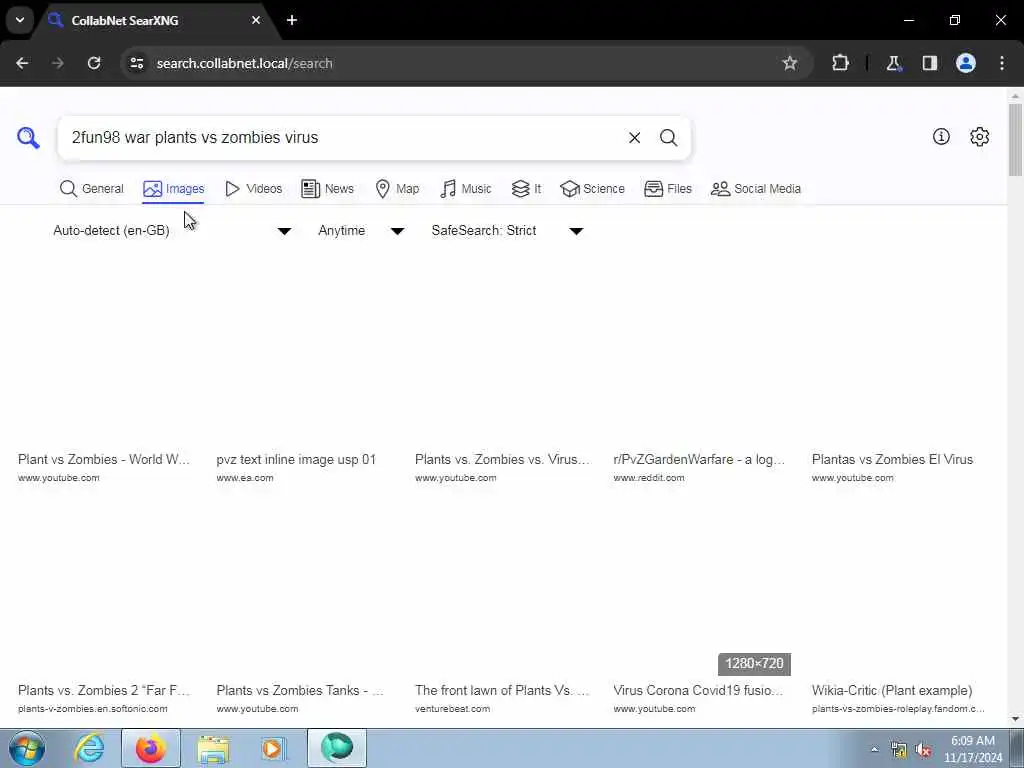Open result 'Plants vs. Zombies vs. Virus...'
This screenshot has width=1024, height=768.
coord(502,459)
